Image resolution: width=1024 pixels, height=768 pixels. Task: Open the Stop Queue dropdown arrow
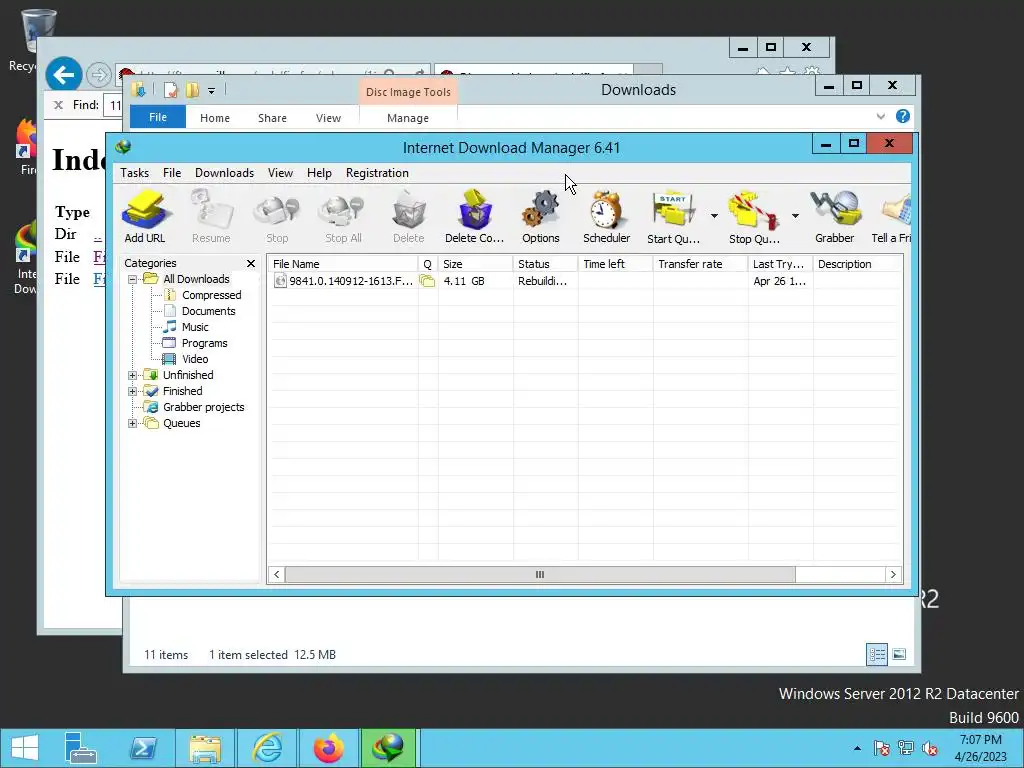click(795, 216)
